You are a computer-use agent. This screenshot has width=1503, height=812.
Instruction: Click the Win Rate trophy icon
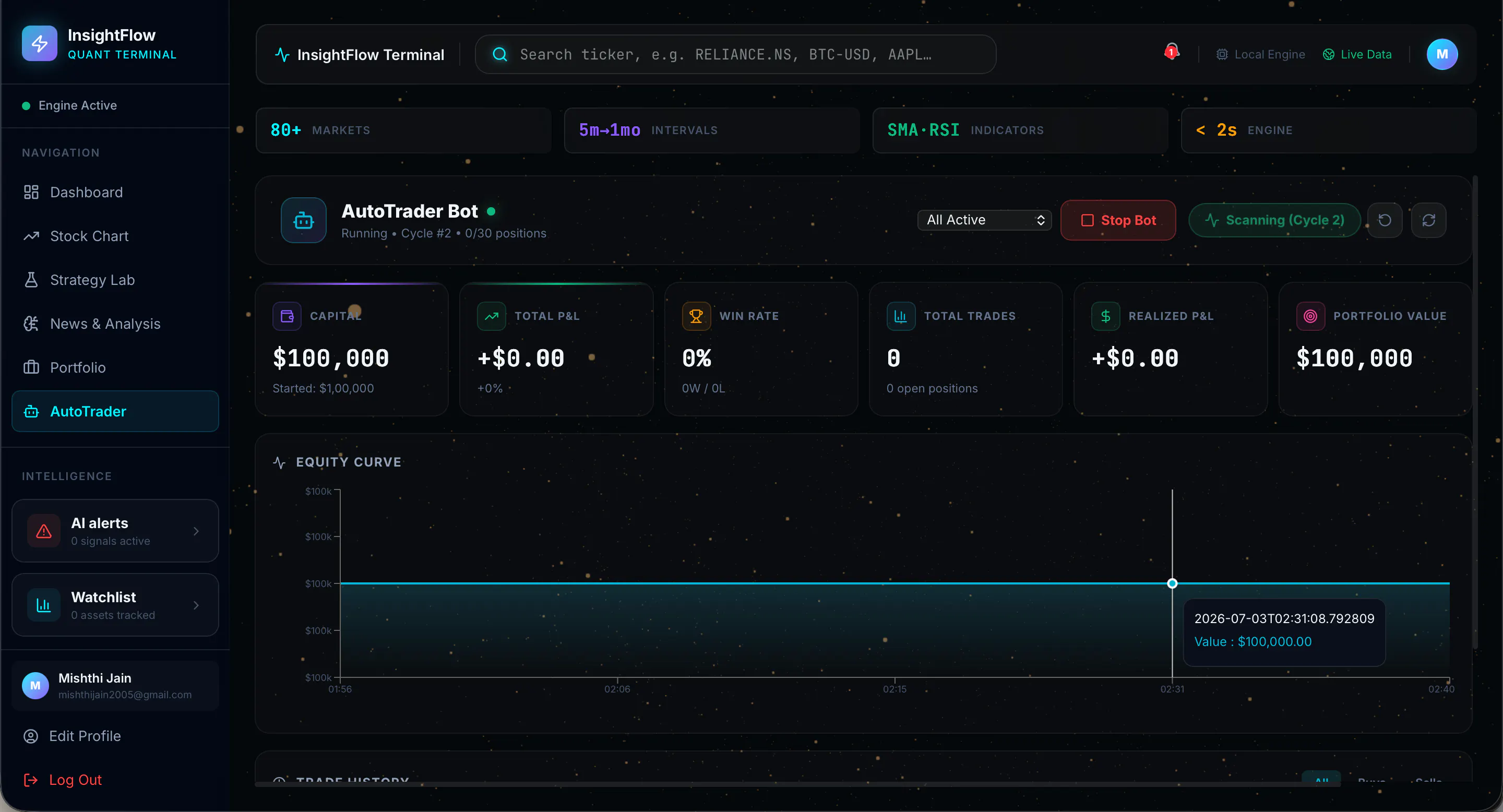[696, 316]
